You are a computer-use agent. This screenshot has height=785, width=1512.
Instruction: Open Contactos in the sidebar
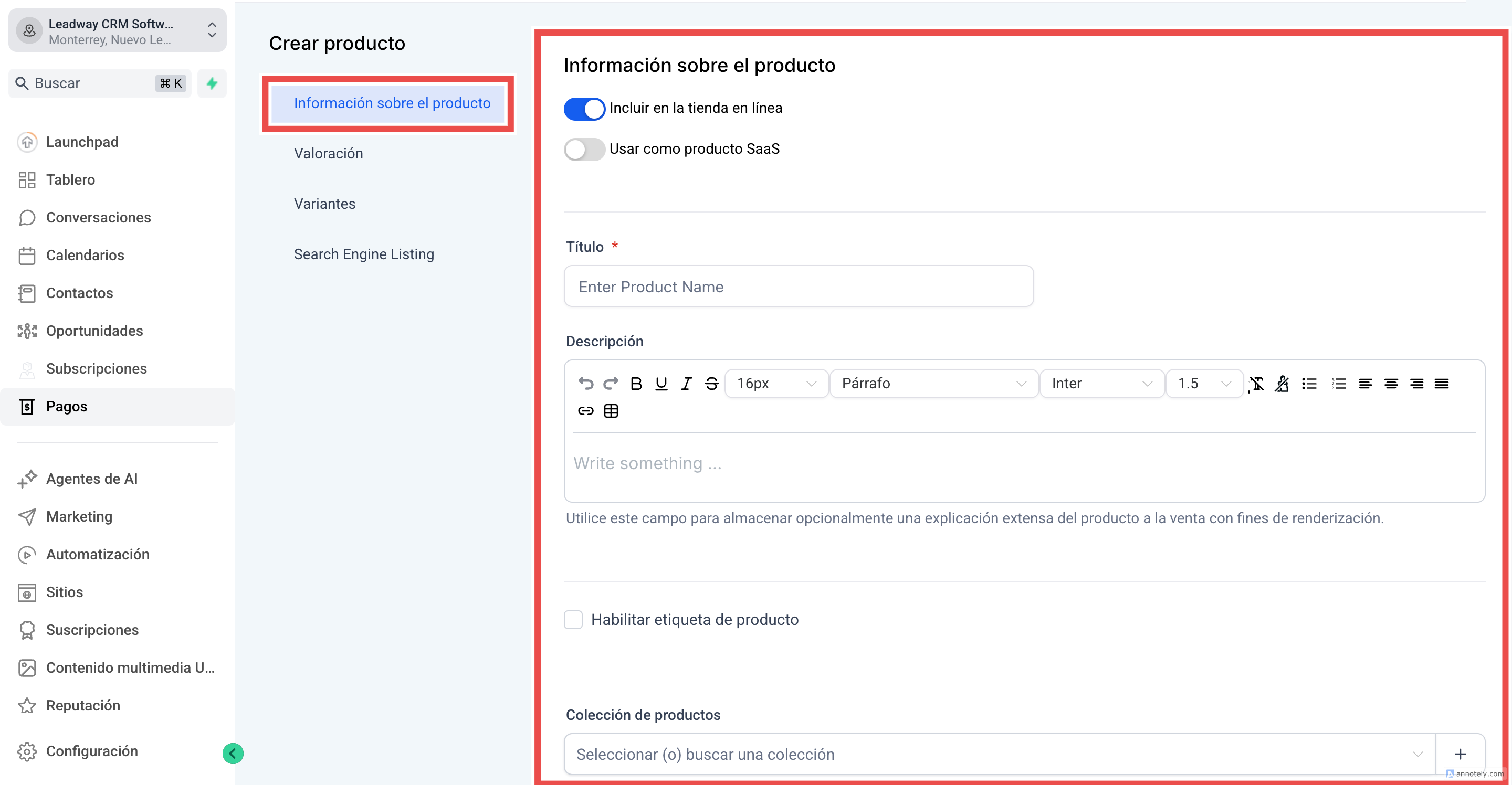(x=79, y=293)
